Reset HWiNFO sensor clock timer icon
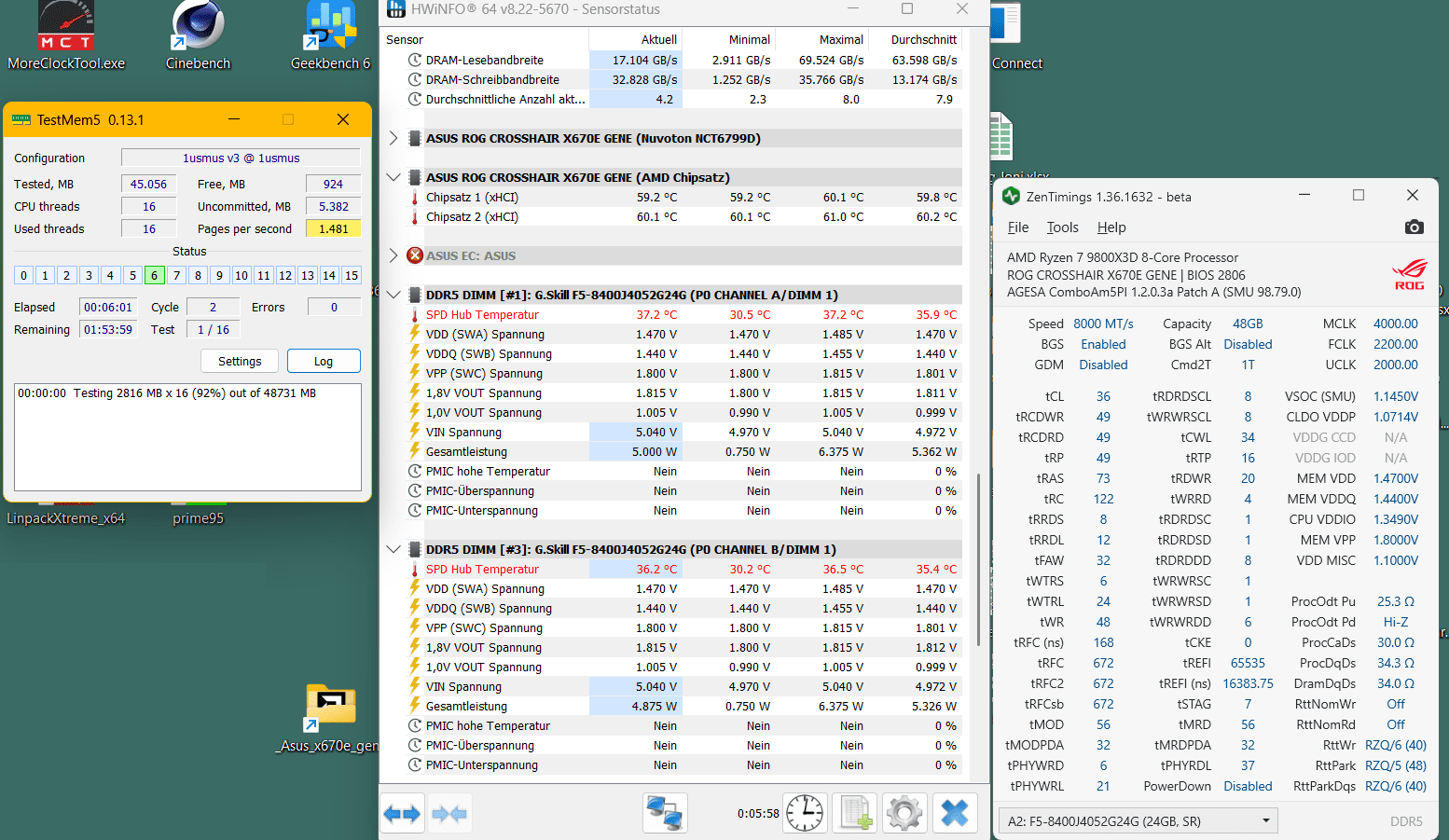This screenshot has height=840, width=1449. (x=805, y=814)
